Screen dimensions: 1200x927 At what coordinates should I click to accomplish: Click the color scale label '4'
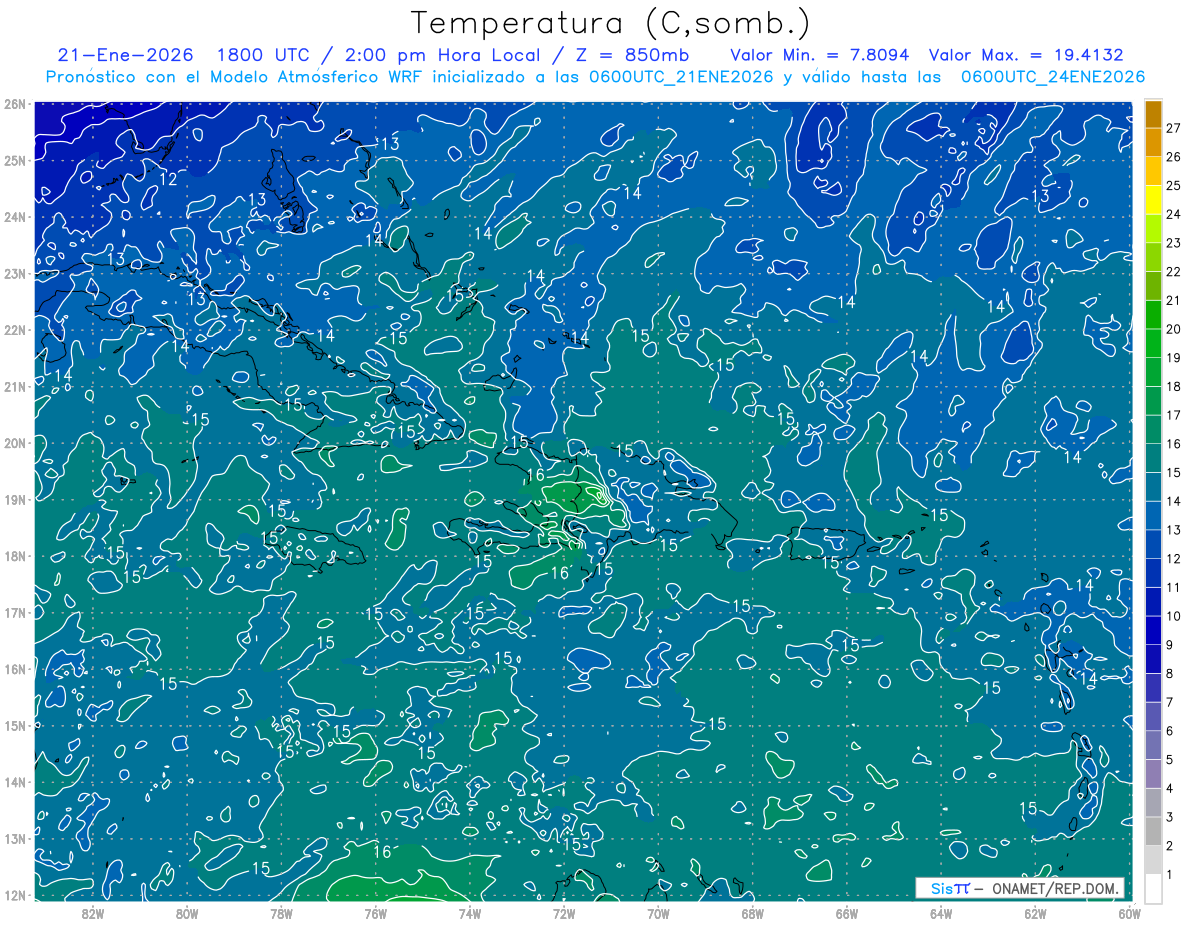(1170, 789)
